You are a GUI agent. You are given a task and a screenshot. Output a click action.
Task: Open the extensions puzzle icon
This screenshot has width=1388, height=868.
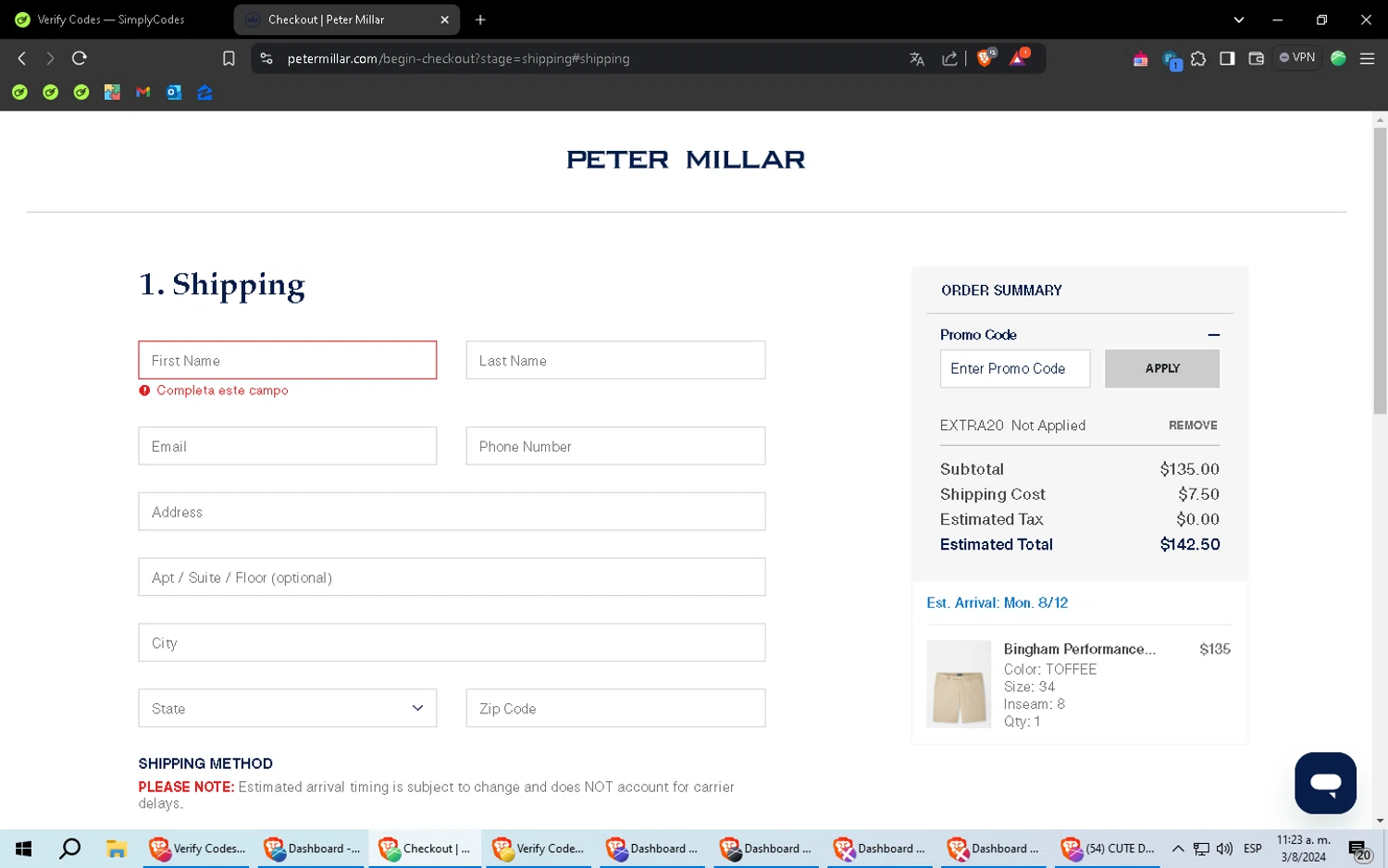(1198, 58)
